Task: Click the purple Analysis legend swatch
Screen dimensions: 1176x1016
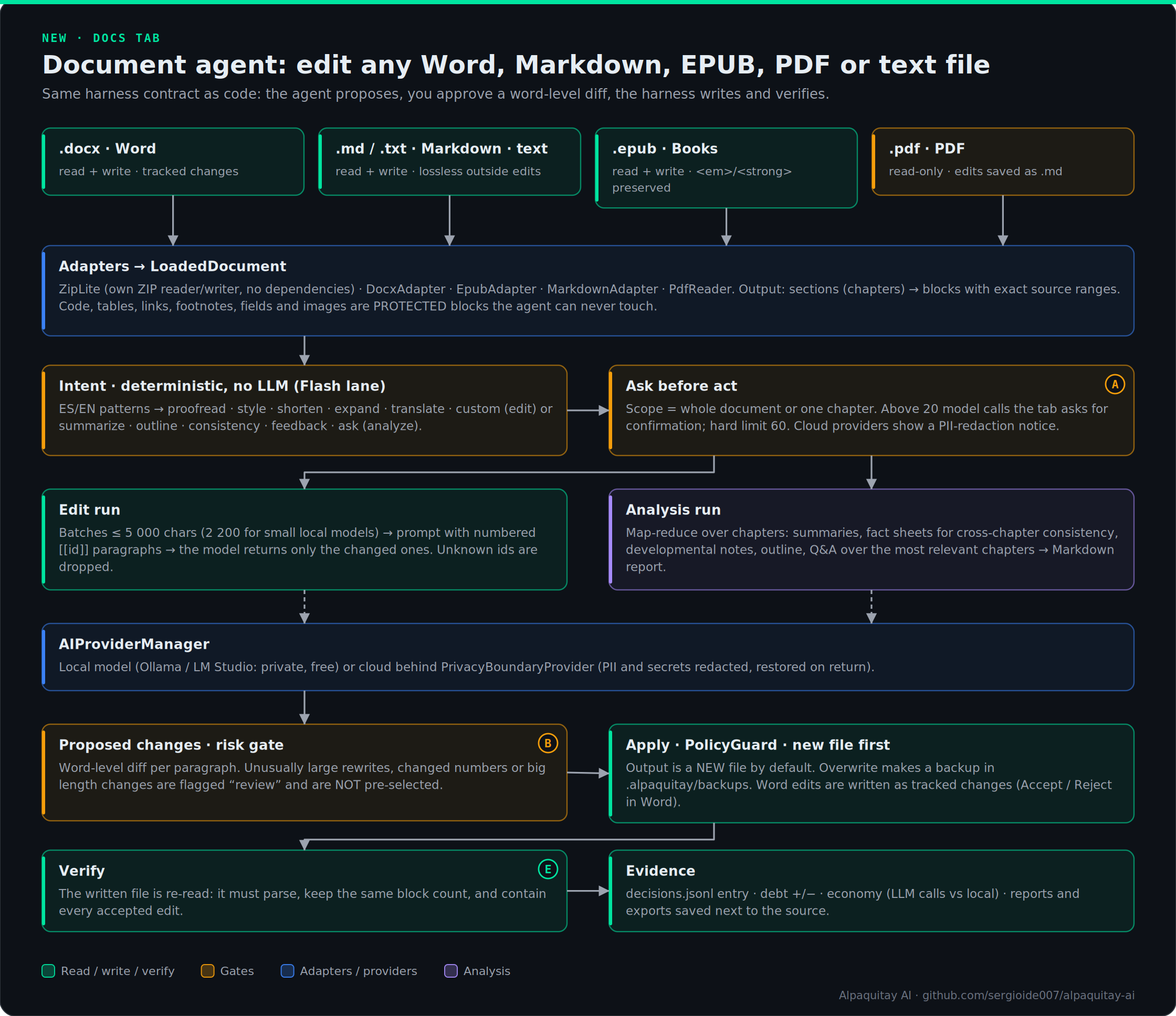Action: (x=450, y=971)
